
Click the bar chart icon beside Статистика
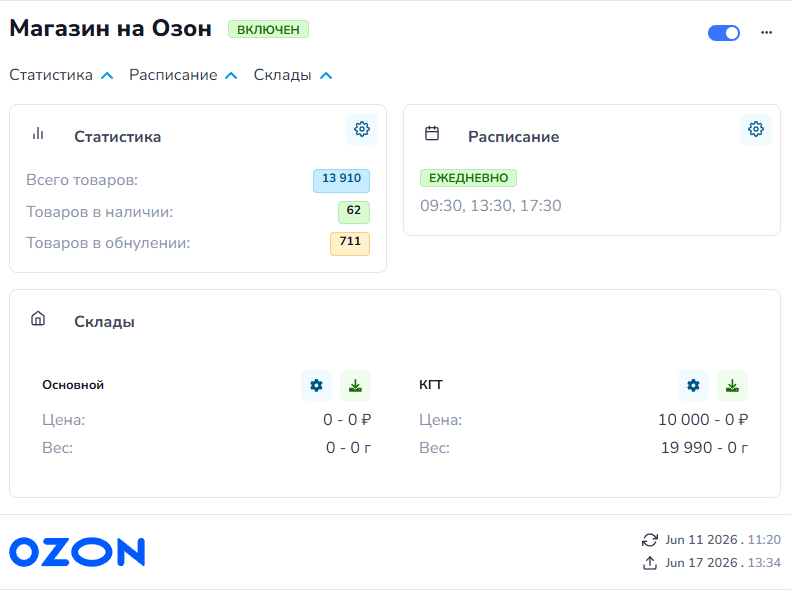pyautogui.click(x=38, y=134)
